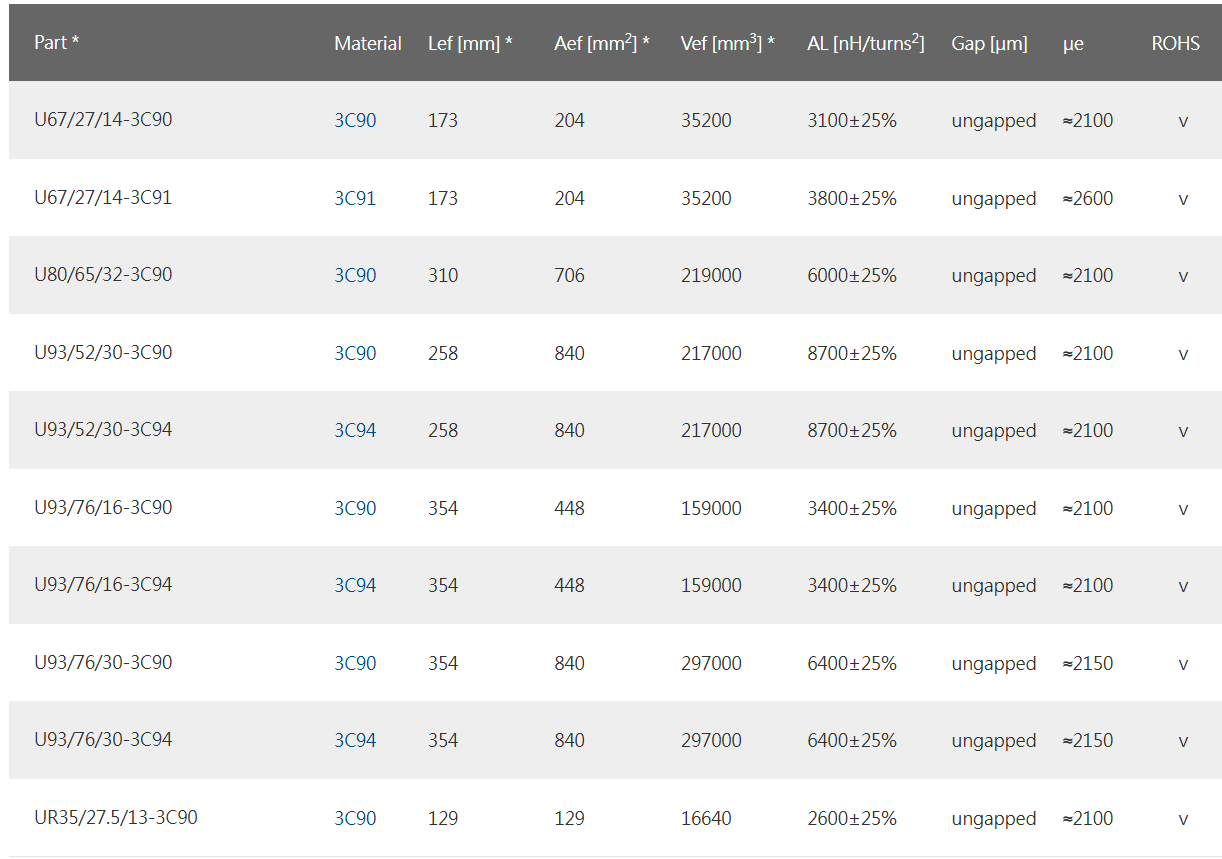Click Vef 159000 in U93/76/16-3C94 row

coord(711,585)
